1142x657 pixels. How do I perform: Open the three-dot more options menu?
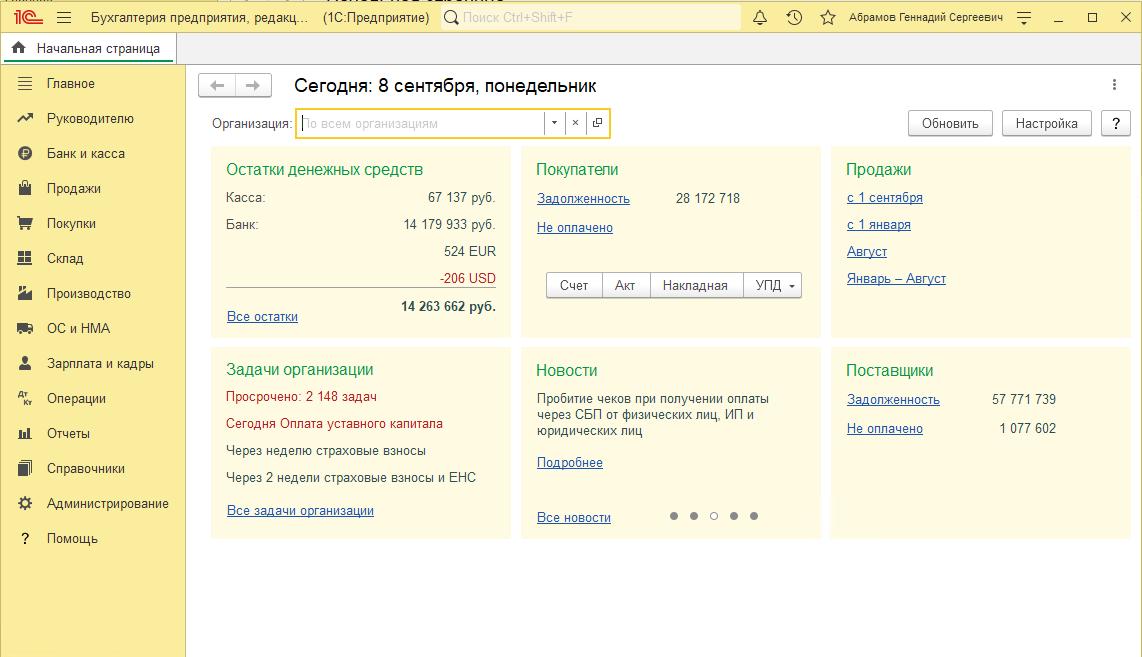(x=1115, y=86)
